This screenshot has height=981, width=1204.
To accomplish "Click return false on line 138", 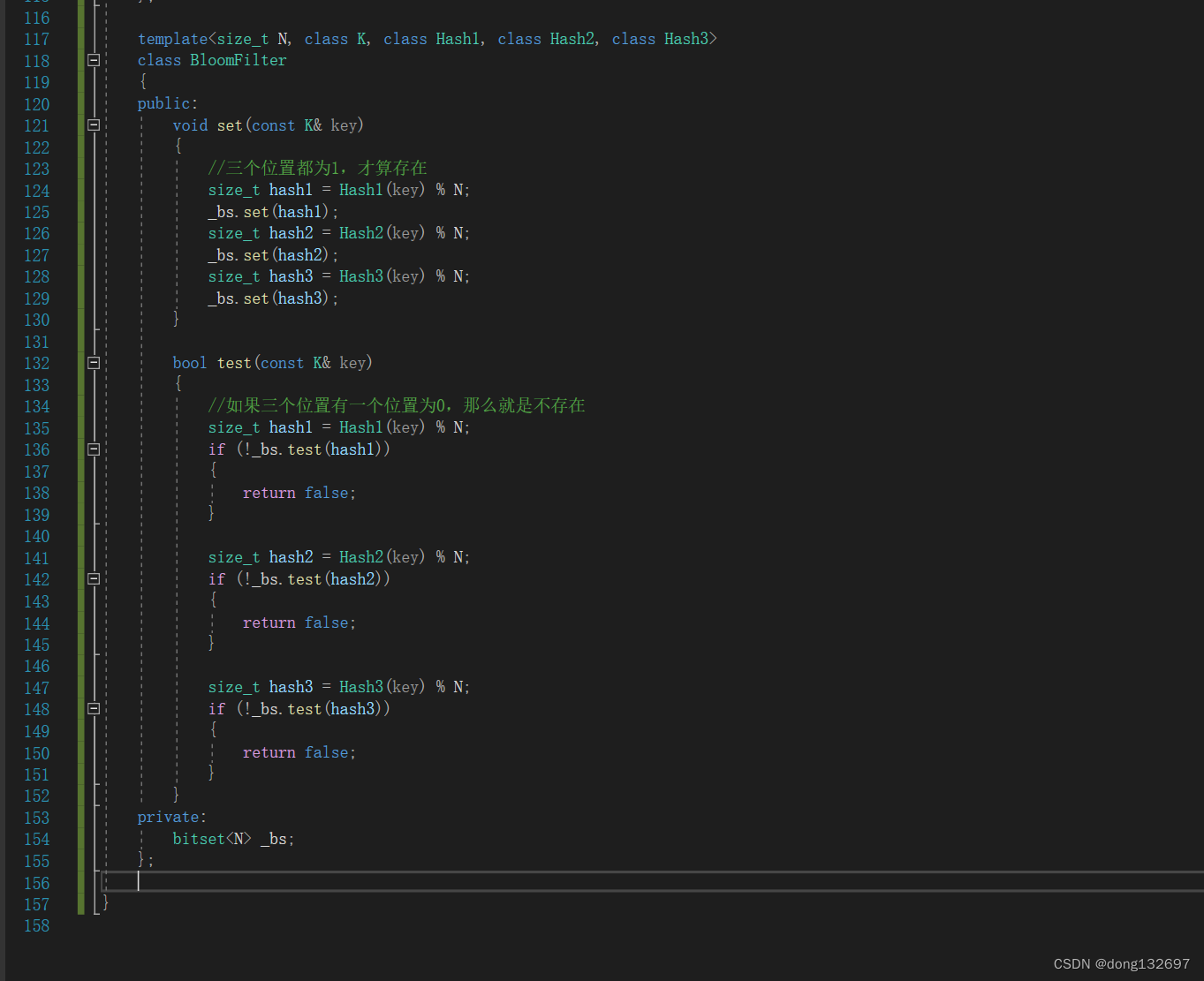I will point(299,493).
